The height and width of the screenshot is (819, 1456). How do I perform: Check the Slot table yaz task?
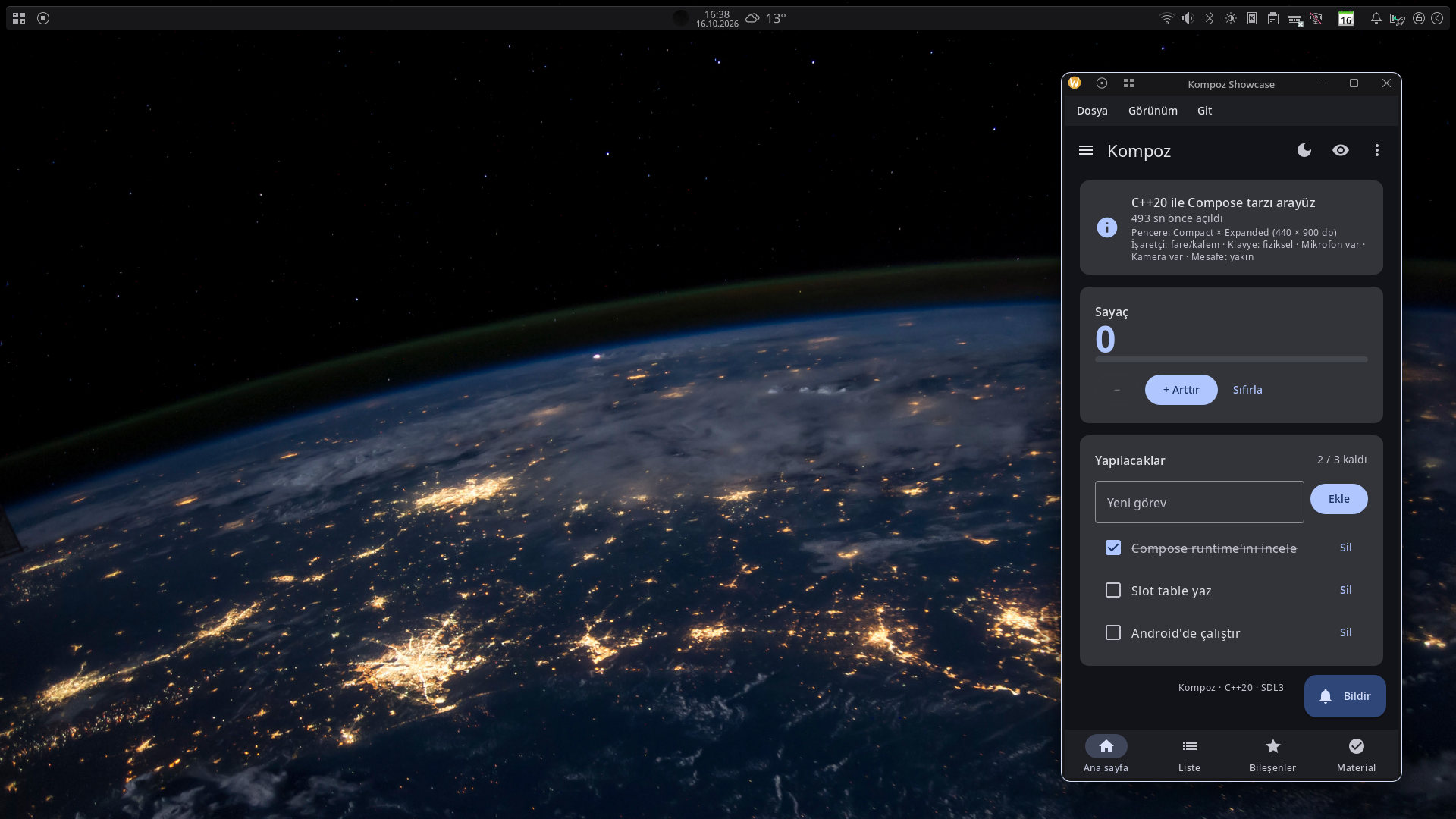[x=1113, y=590]
